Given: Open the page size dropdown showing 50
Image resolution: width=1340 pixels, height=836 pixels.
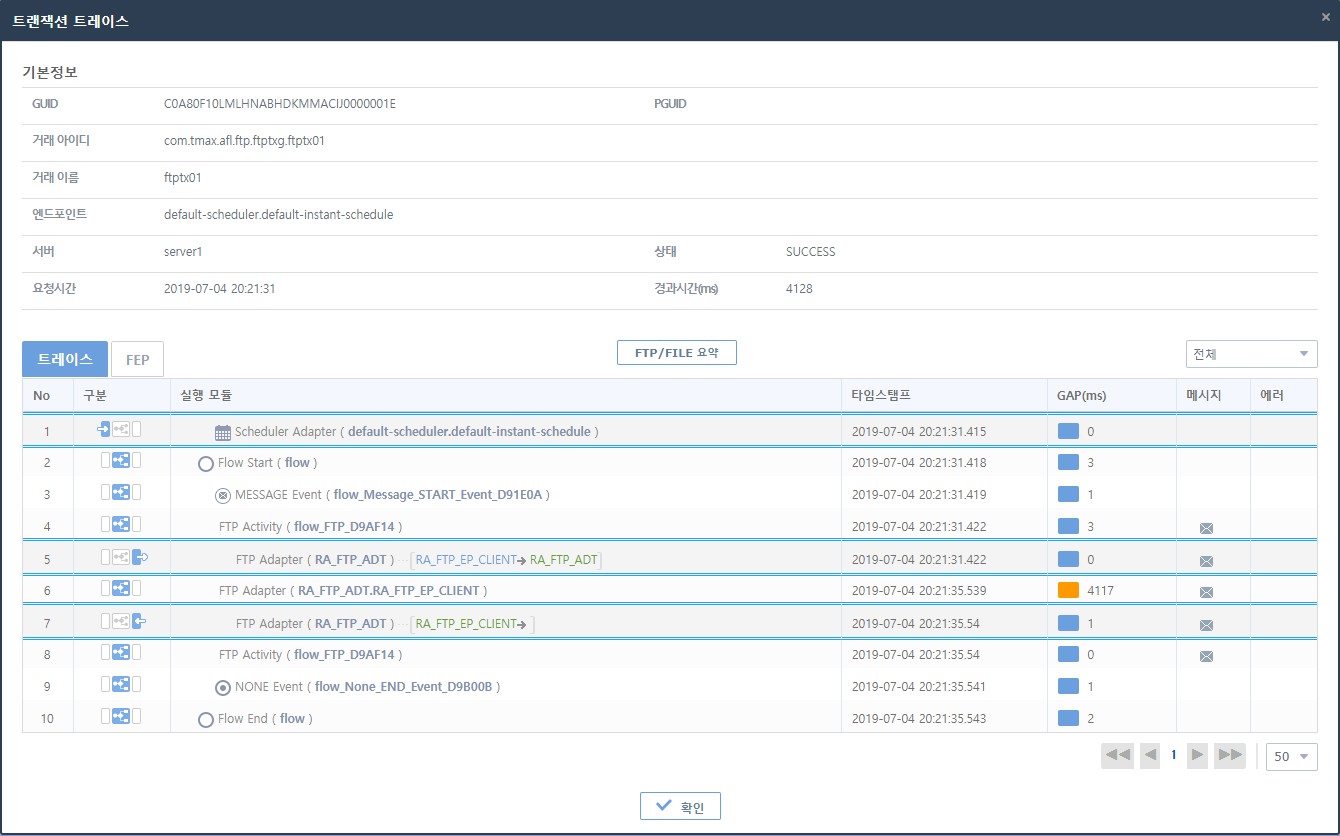Looking at the screenshot, I should coord(1291,756).
